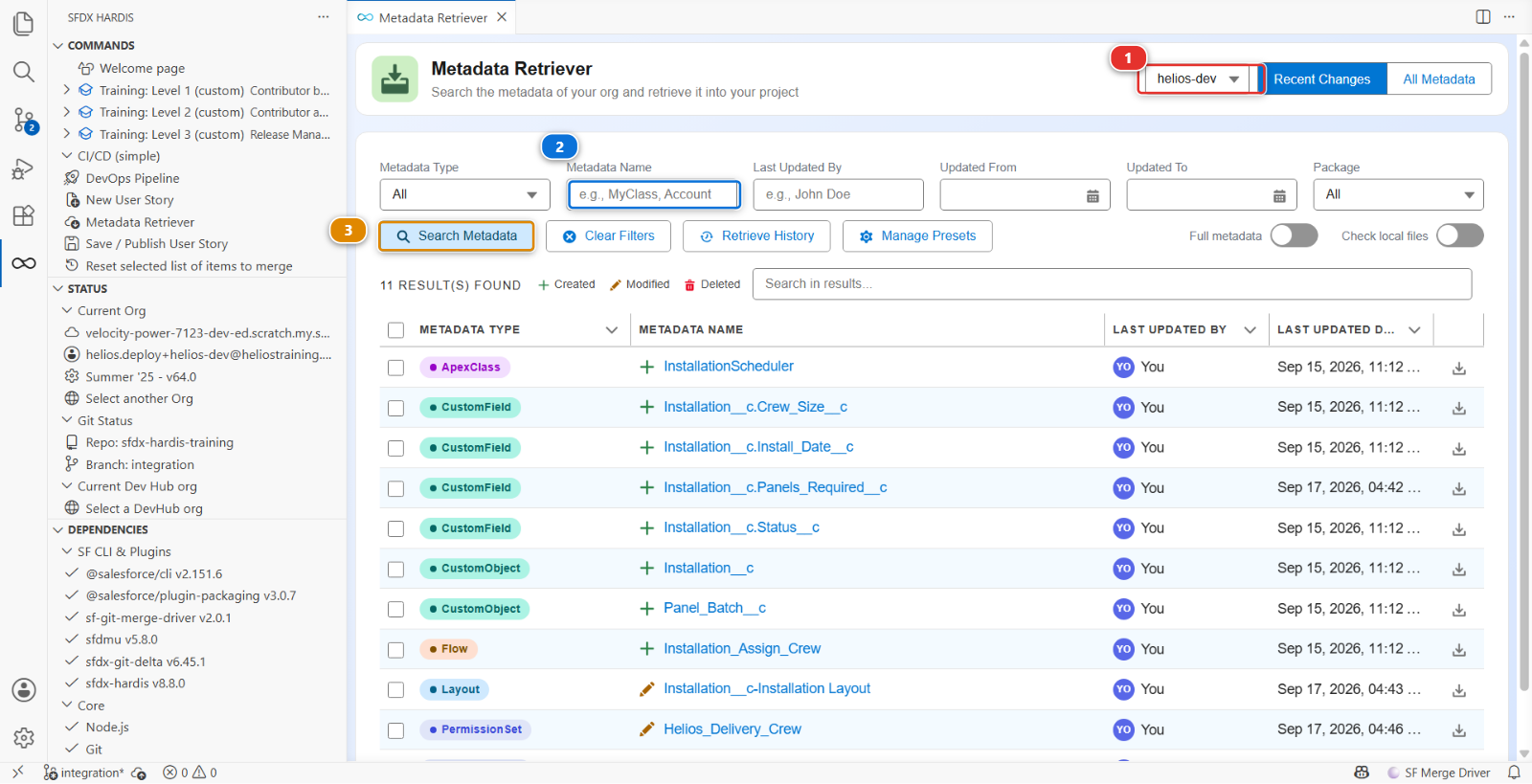
Task: Enable the Full metadata toggle
Action: 1294,235
